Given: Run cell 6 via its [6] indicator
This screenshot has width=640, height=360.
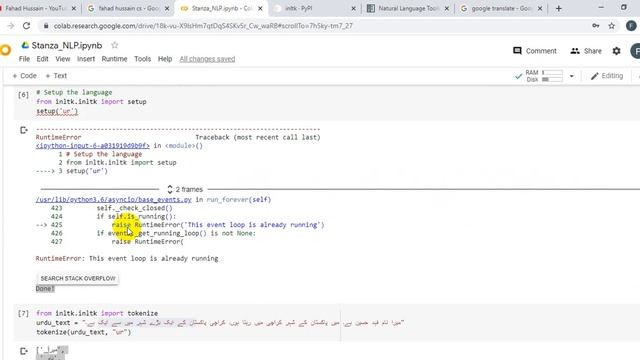Looking at the screenshot, I should click(23, 95).
